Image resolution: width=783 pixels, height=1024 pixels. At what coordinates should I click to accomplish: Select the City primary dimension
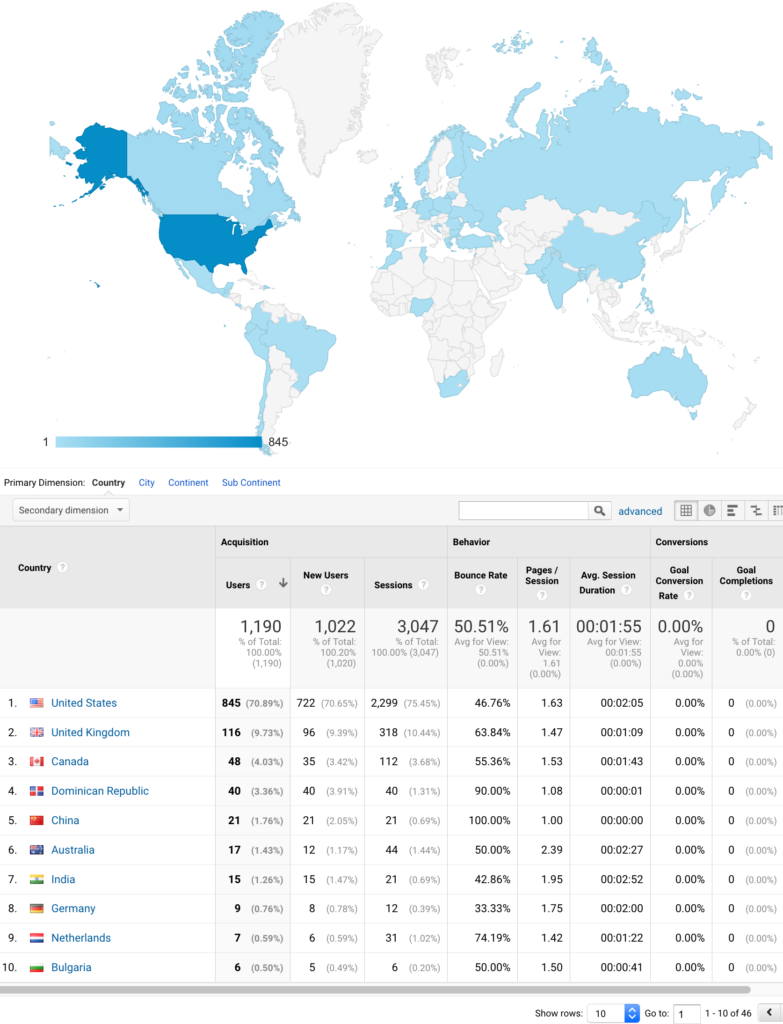(146, 483)
